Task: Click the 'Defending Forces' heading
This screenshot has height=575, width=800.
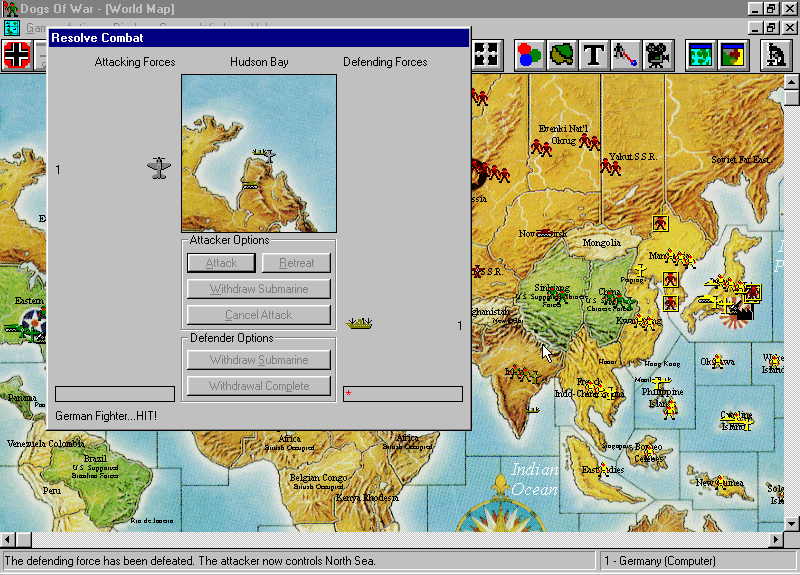Action: click(x=385, y=62)
